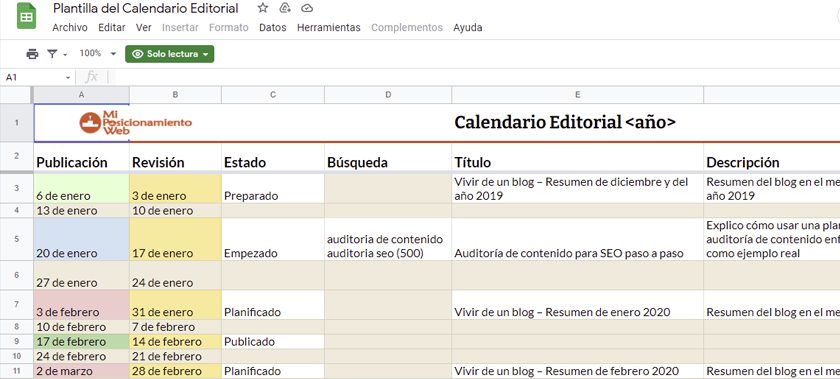Star the Plantilla del Calendario Editorial document

262,8
